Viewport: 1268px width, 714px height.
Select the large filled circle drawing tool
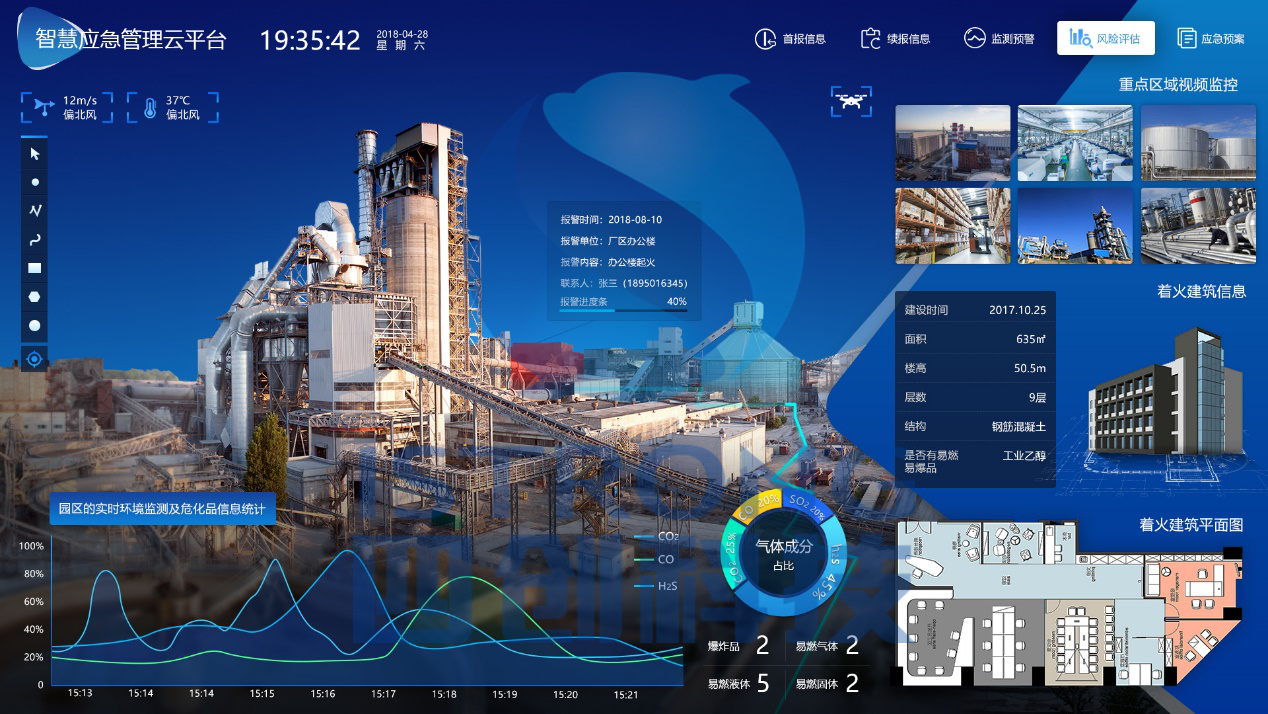click(x=35, y=326)
